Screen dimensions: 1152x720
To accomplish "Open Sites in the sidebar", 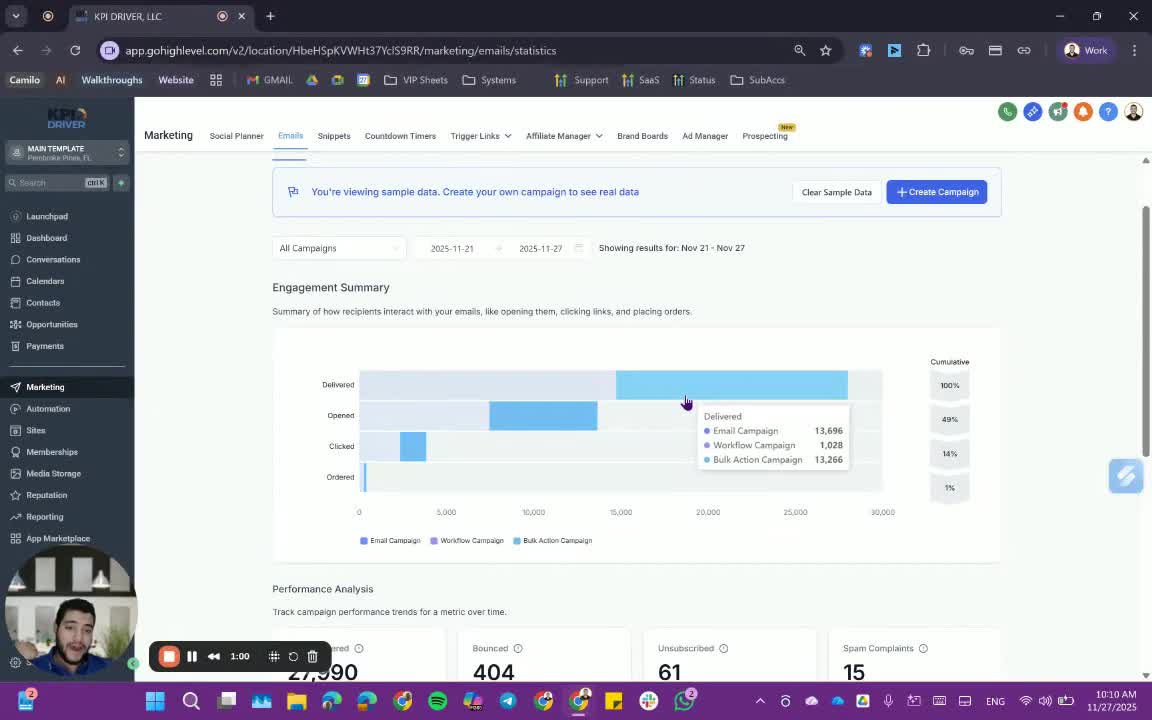I will 35,431.
